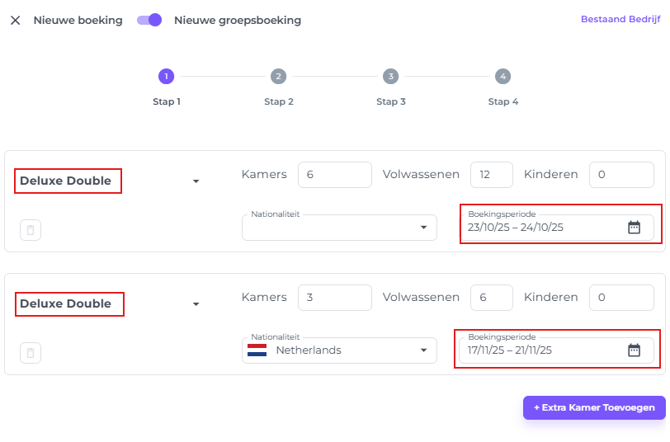Expand the second Deluxe Double room dropdown

pyautogui.click(x=196, y=304)
